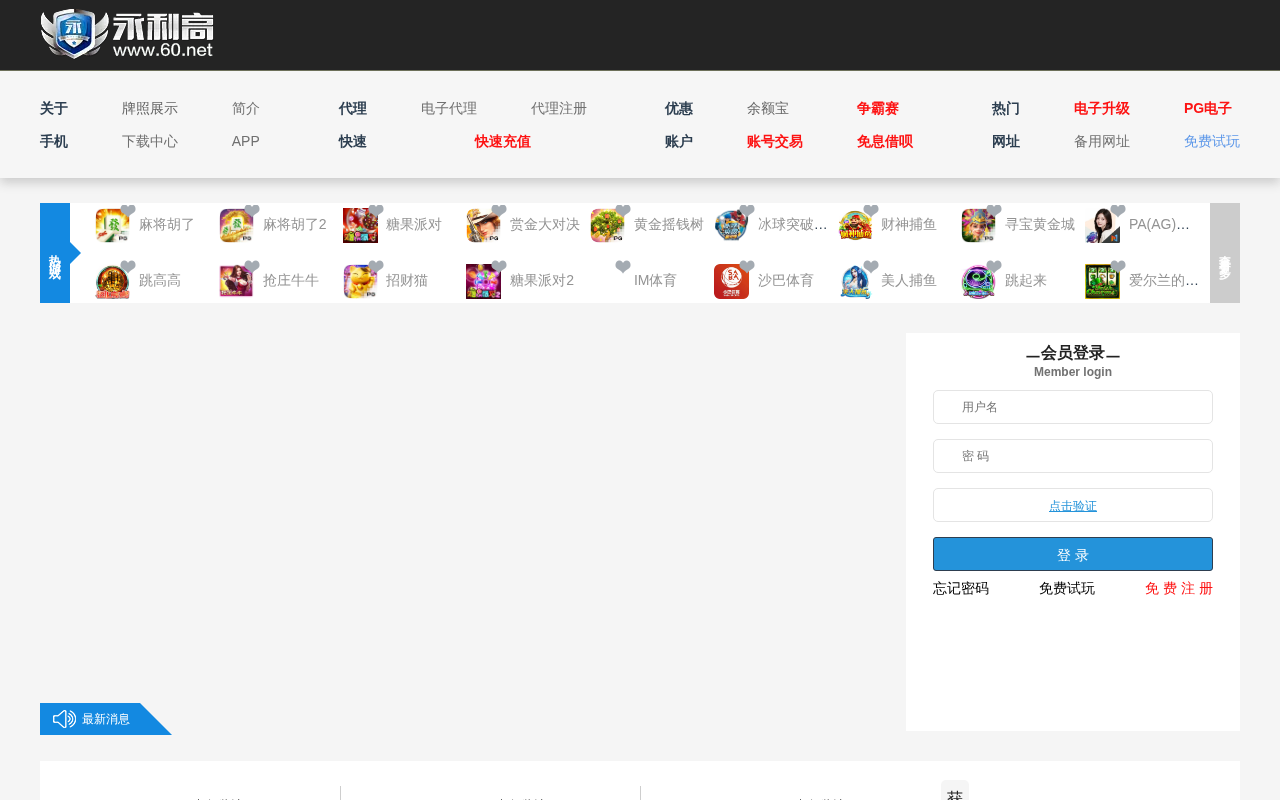1280x800 pixels.
Task: Favorite 财神捕鱼 with its heart
Action: tap(871, 212)
